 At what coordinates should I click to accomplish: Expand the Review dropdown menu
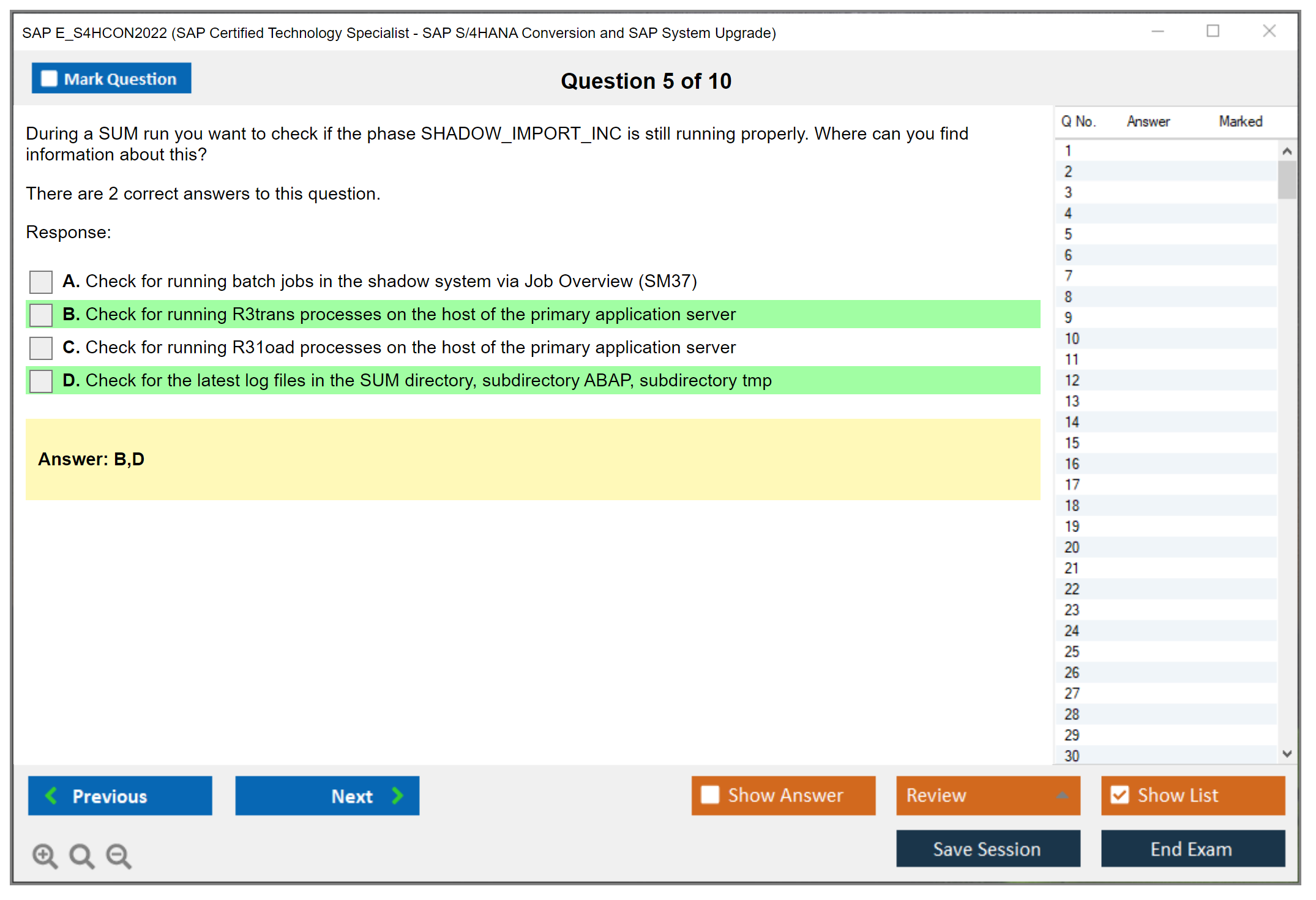1062,795
